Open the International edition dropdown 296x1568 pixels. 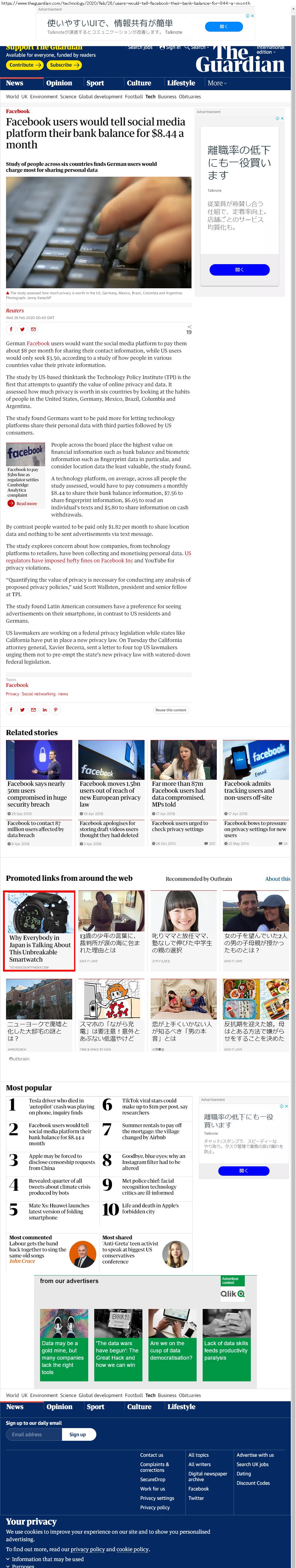tap(270, 49)
